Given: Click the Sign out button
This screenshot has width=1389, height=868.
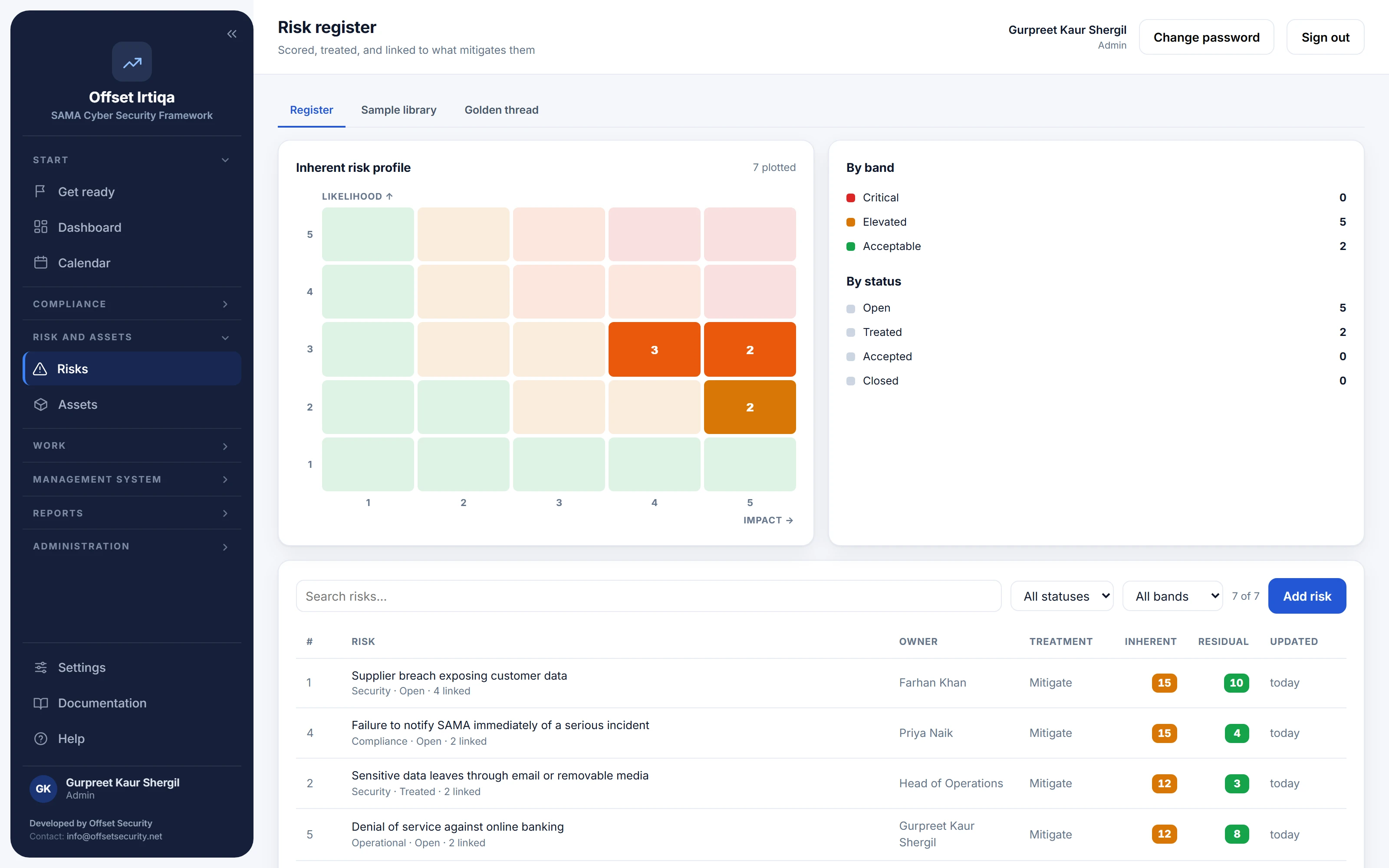Looking at the screenshot, I should (1325, 37).
